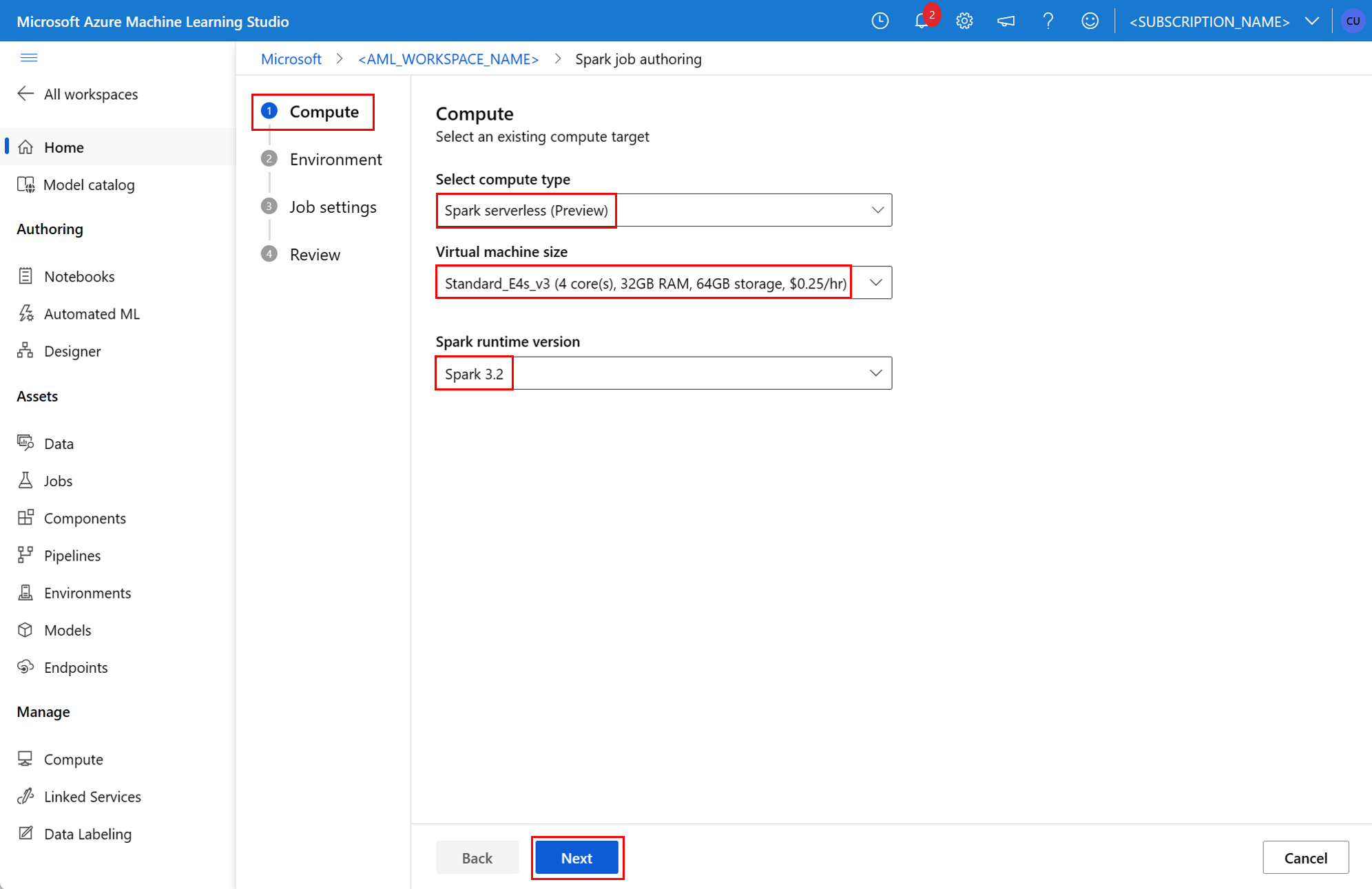Expand the virtual machine size dropdown
Image resolution: width=1372 pixels, height=889 pixels.
[x=875, y=283]
